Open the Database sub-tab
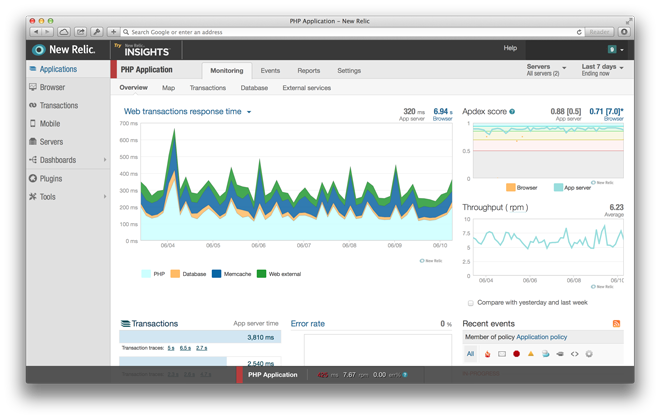The height and width of the screenshot is (419, 660). (x=254, y=88)
